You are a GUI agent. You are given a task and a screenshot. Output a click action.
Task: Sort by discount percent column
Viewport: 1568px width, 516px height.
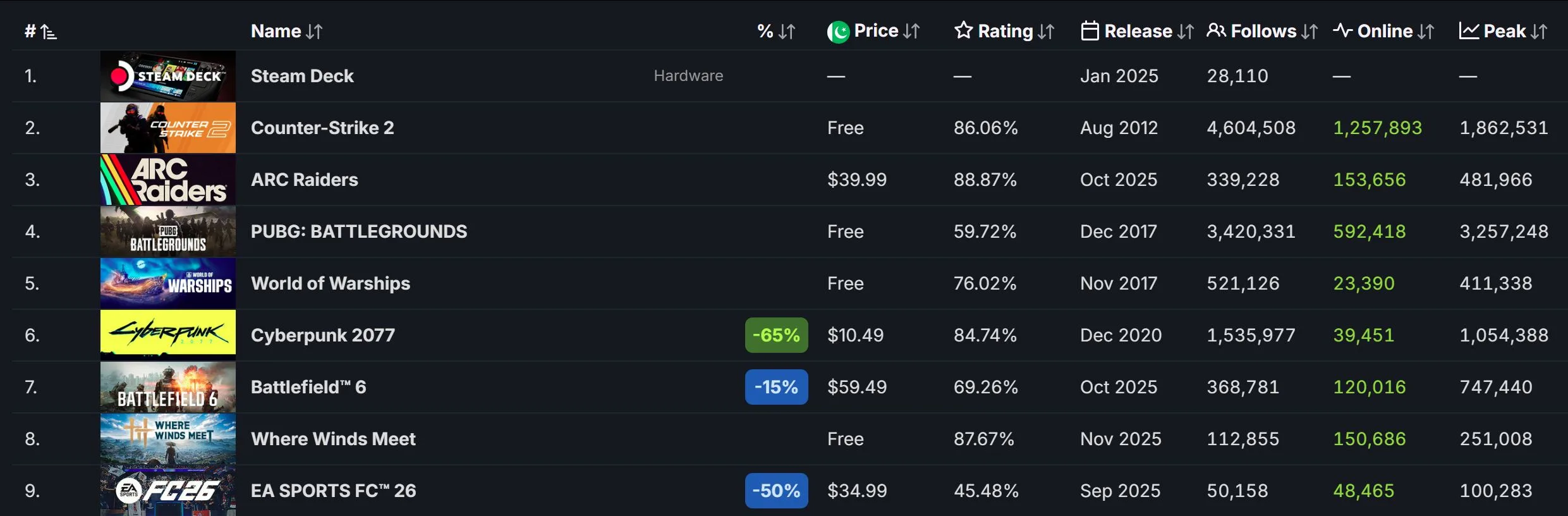pyautogui.click(x=776, y=32)
